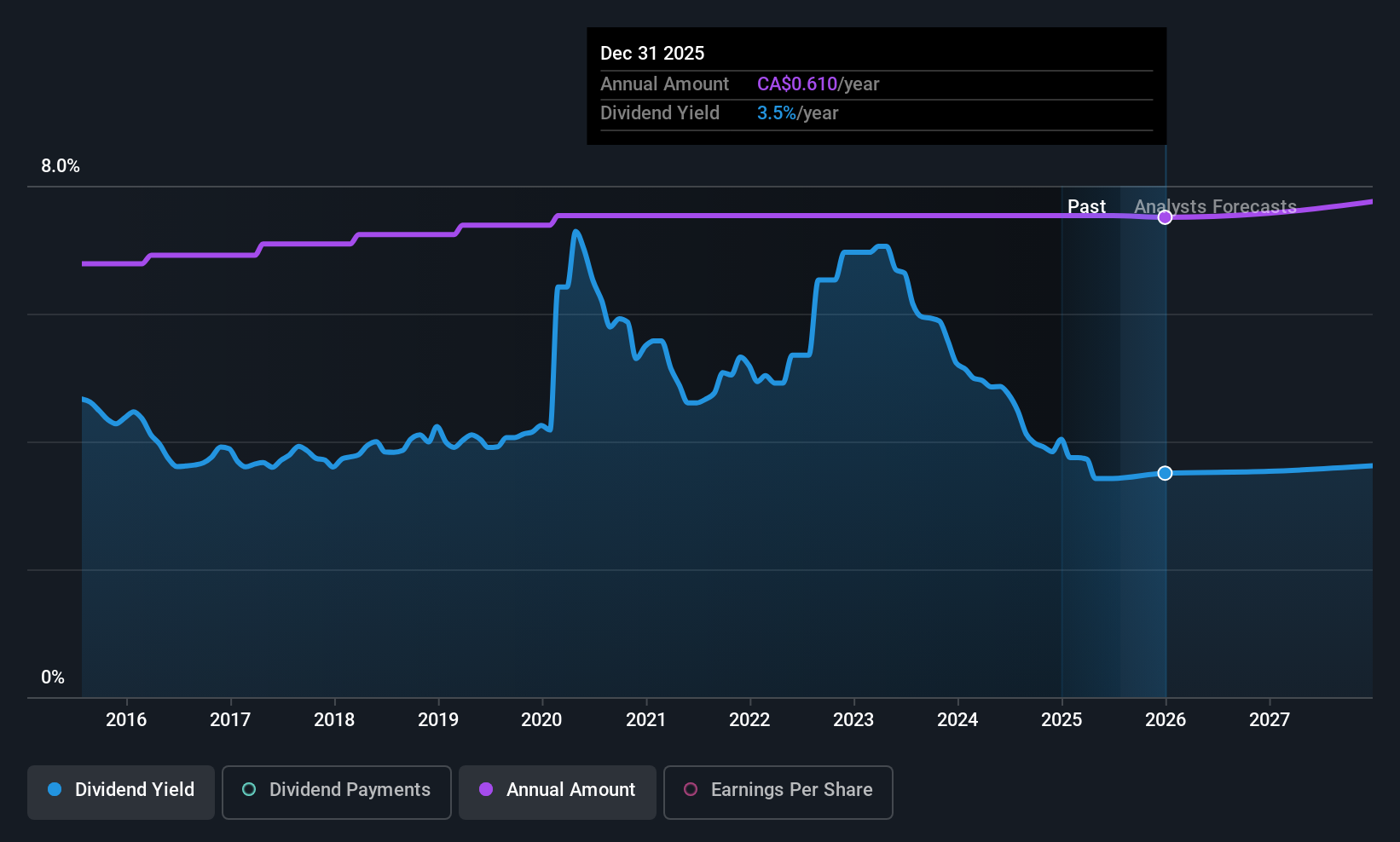Click the 8.0% y-axis label
Screen dimensions: 1400x842
(x=61, y=166)
